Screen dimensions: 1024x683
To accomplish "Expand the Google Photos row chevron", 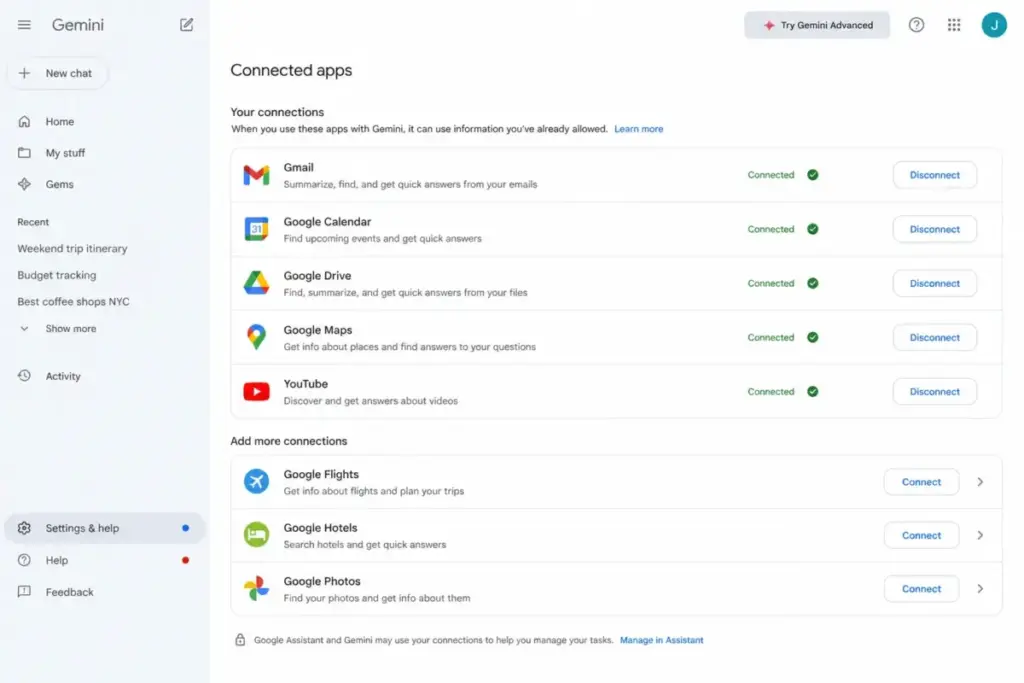I will click(980, 589).
